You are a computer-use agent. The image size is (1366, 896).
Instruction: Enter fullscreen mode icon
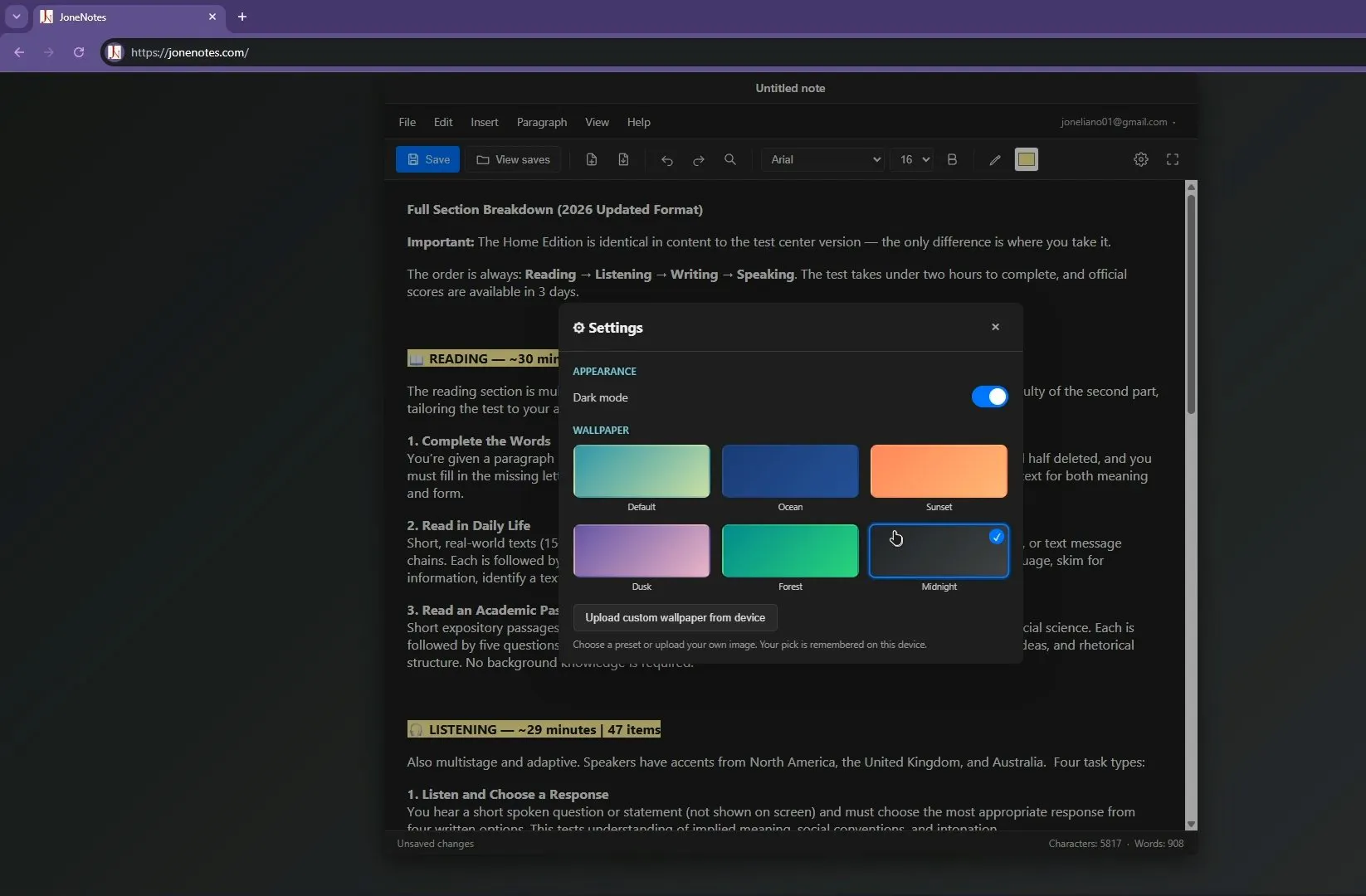pyautogui.click(x=1173, y=159)
